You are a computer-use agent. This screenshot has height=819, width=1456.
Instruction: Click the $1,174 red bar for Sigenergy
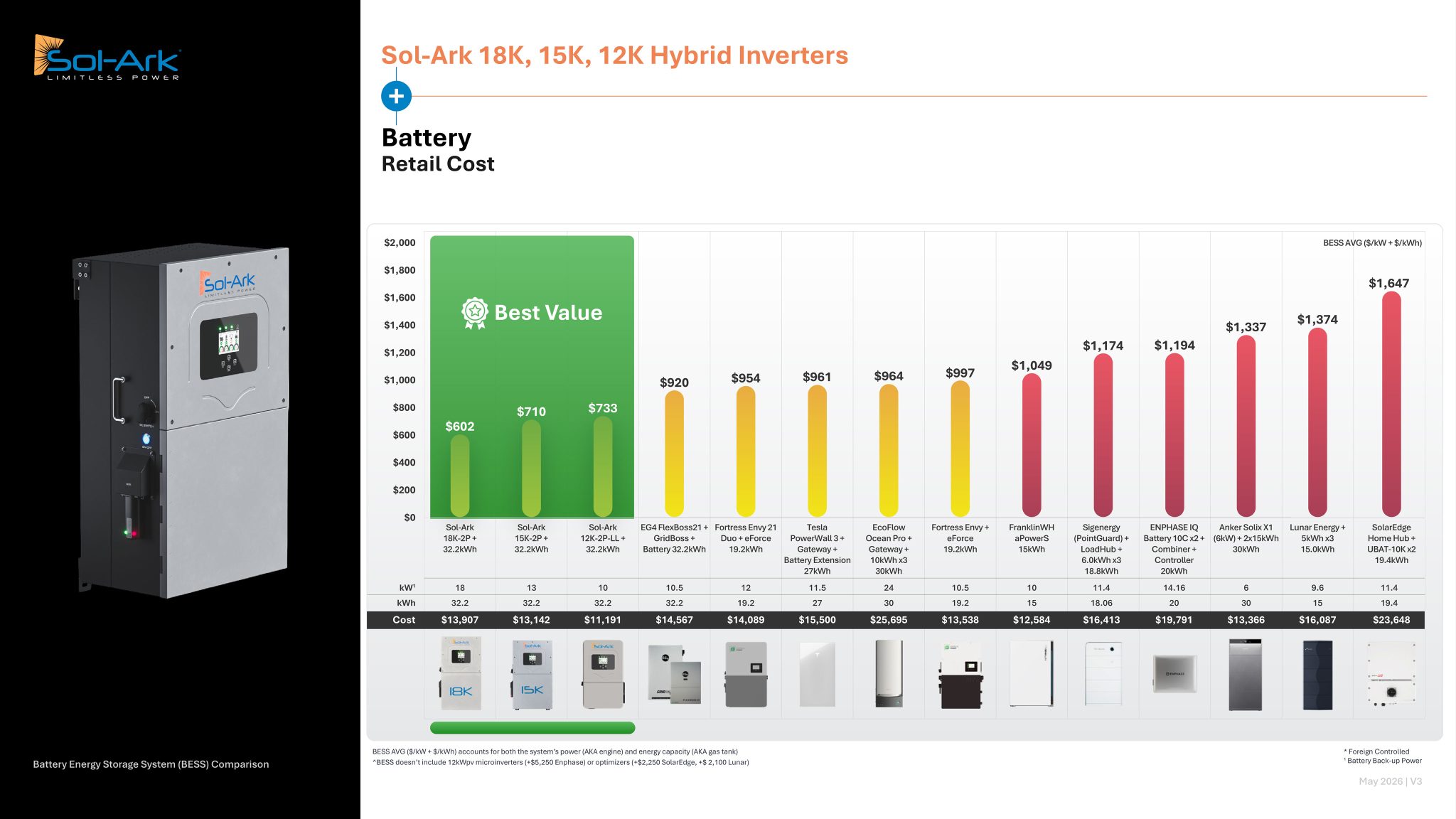1103,434
